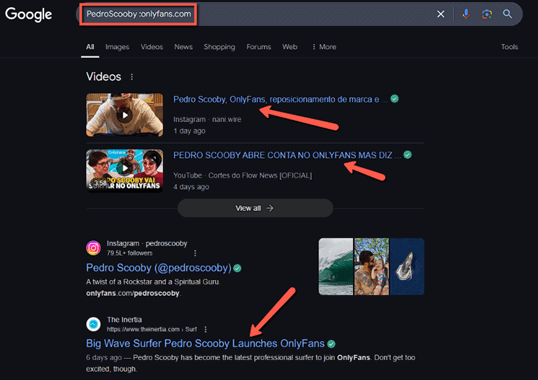Open three-dot menu for Instagram result

195,253
